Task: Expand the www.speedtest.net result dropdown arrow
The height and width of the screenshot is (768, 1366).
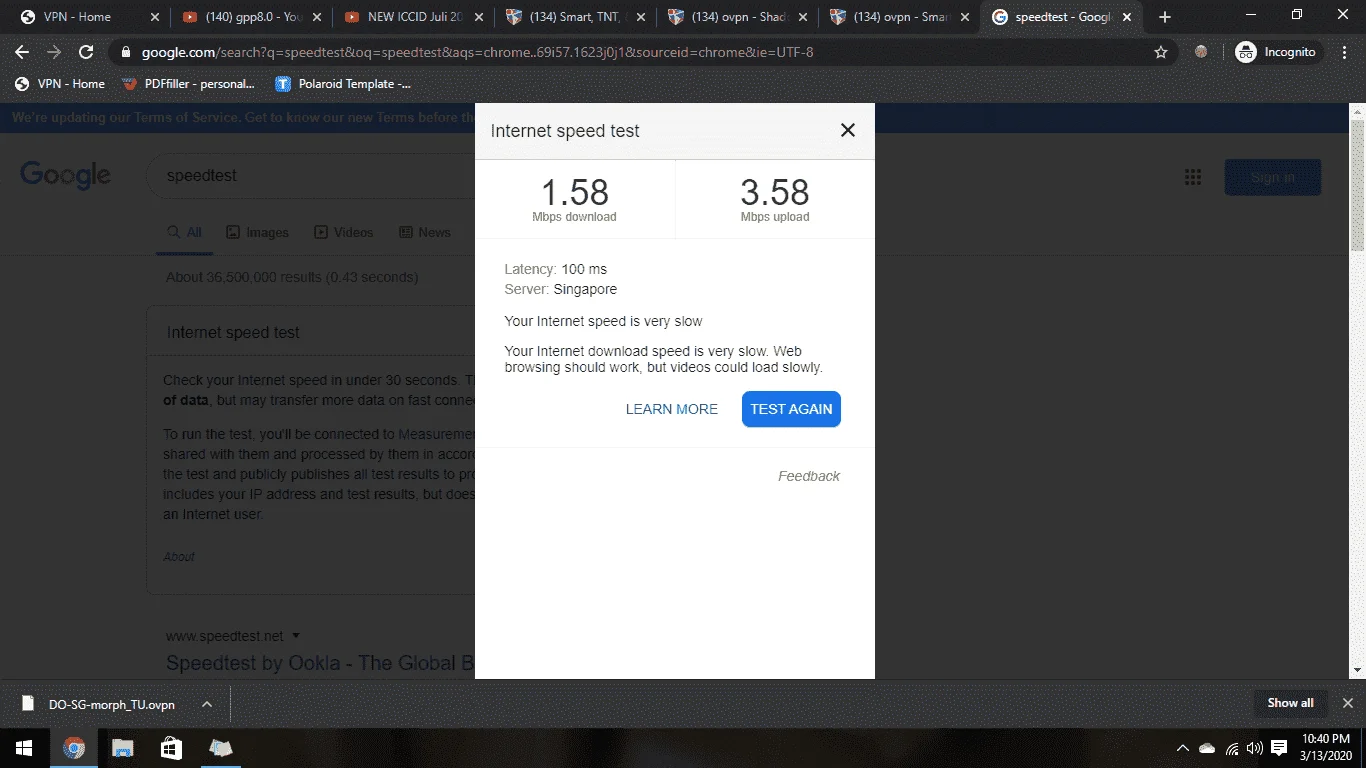Action: [x=296, y=636]
